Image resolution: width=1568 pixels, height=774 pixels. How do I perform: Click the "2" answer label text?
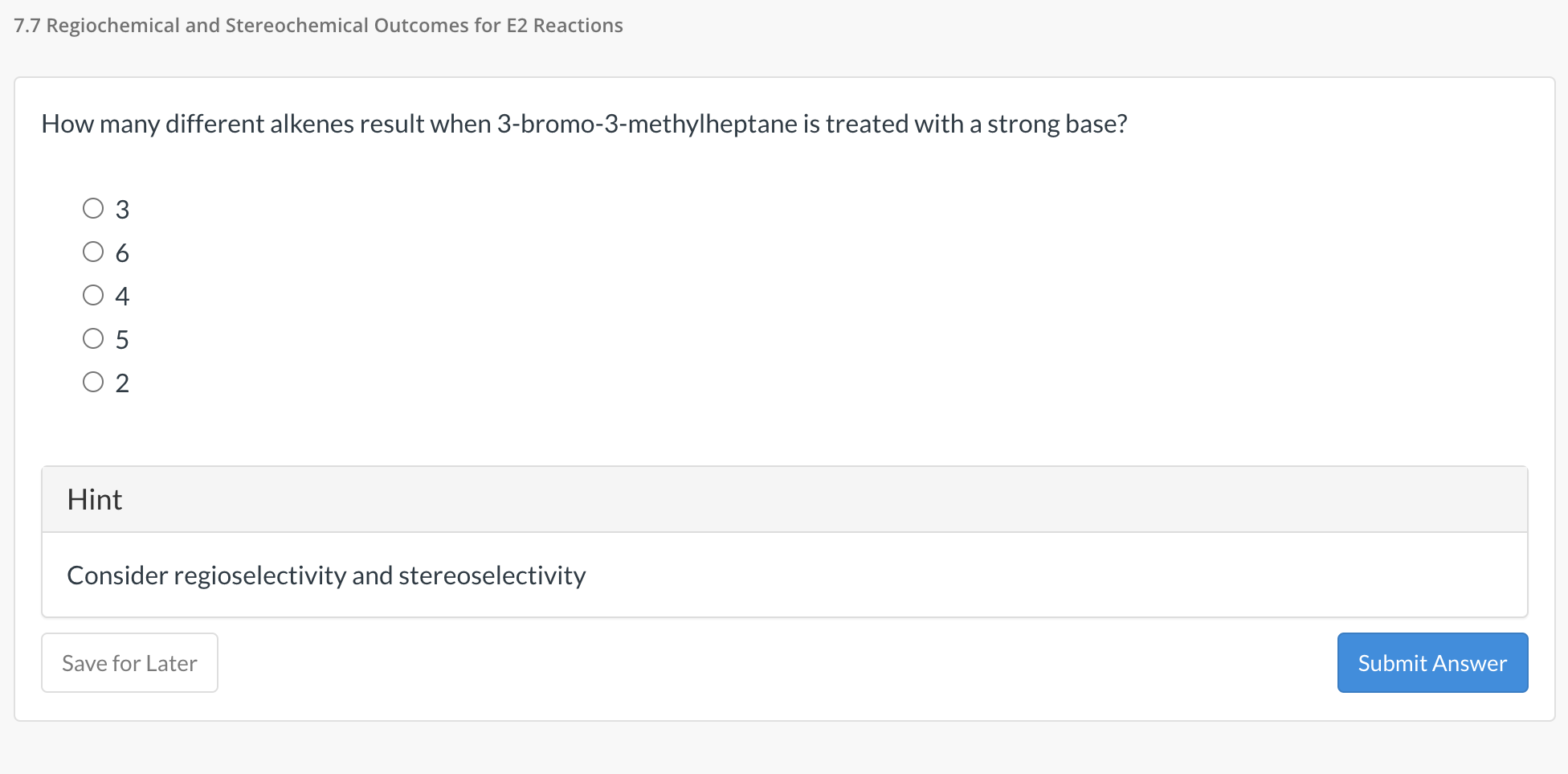pos(122,383)
